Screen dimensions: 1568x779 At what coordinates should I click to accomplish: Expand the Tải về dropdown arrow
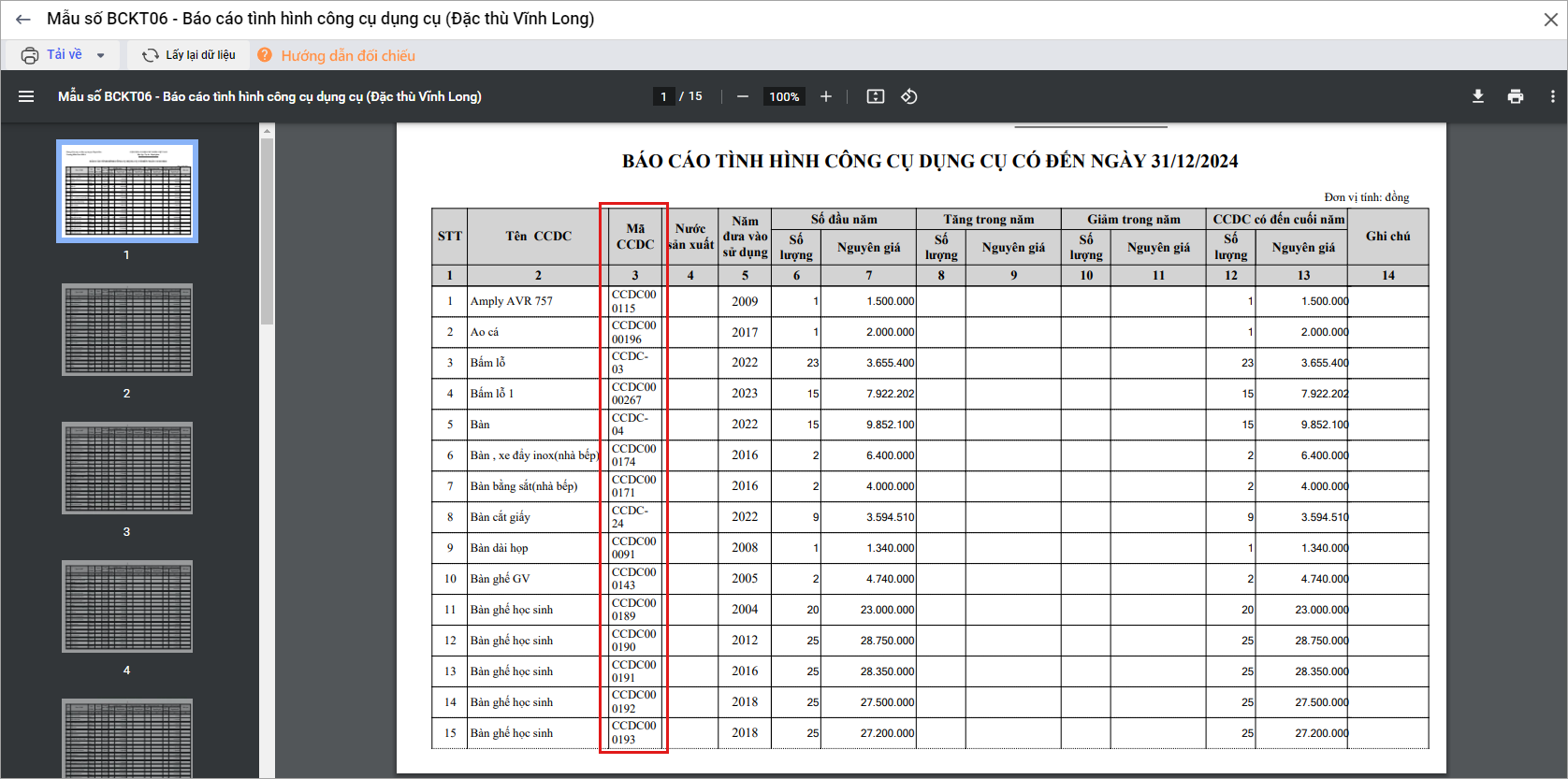coord(101,55)
